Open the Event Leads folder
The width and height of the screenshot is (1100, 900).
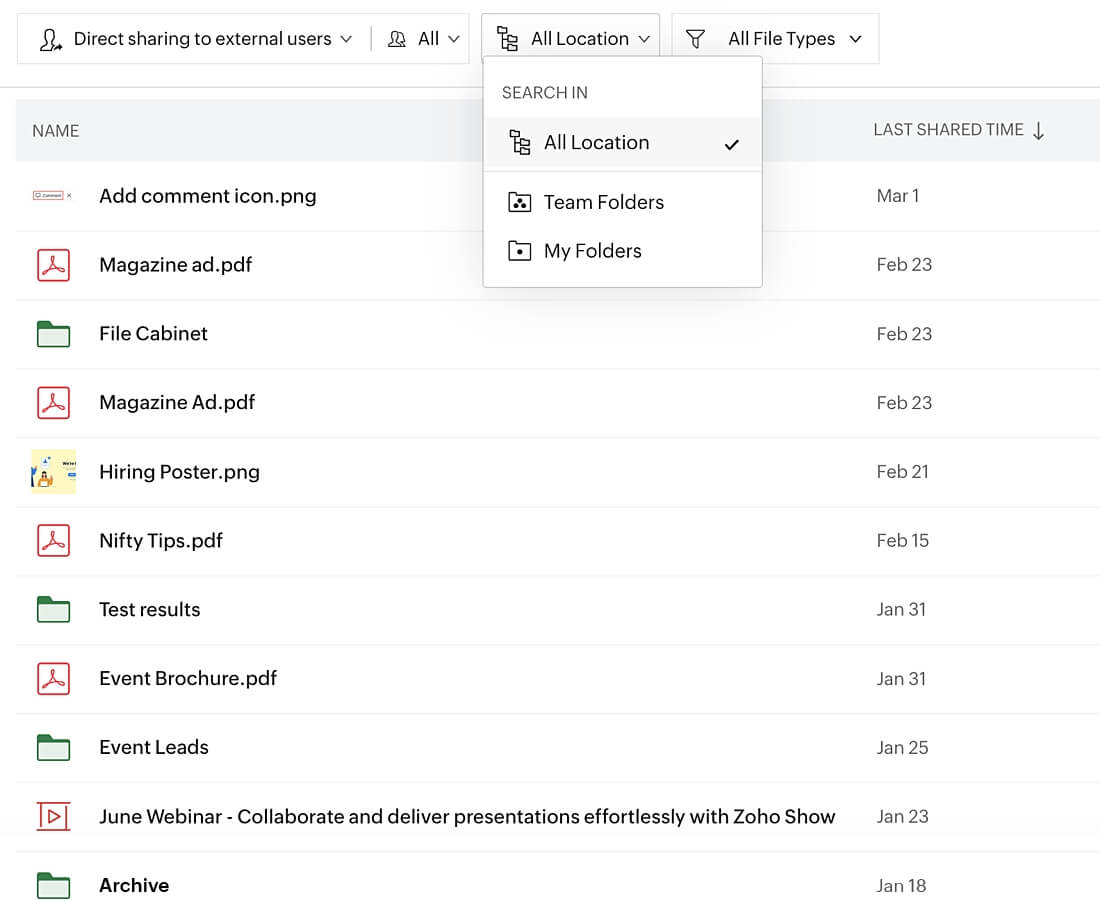[154, 748]
